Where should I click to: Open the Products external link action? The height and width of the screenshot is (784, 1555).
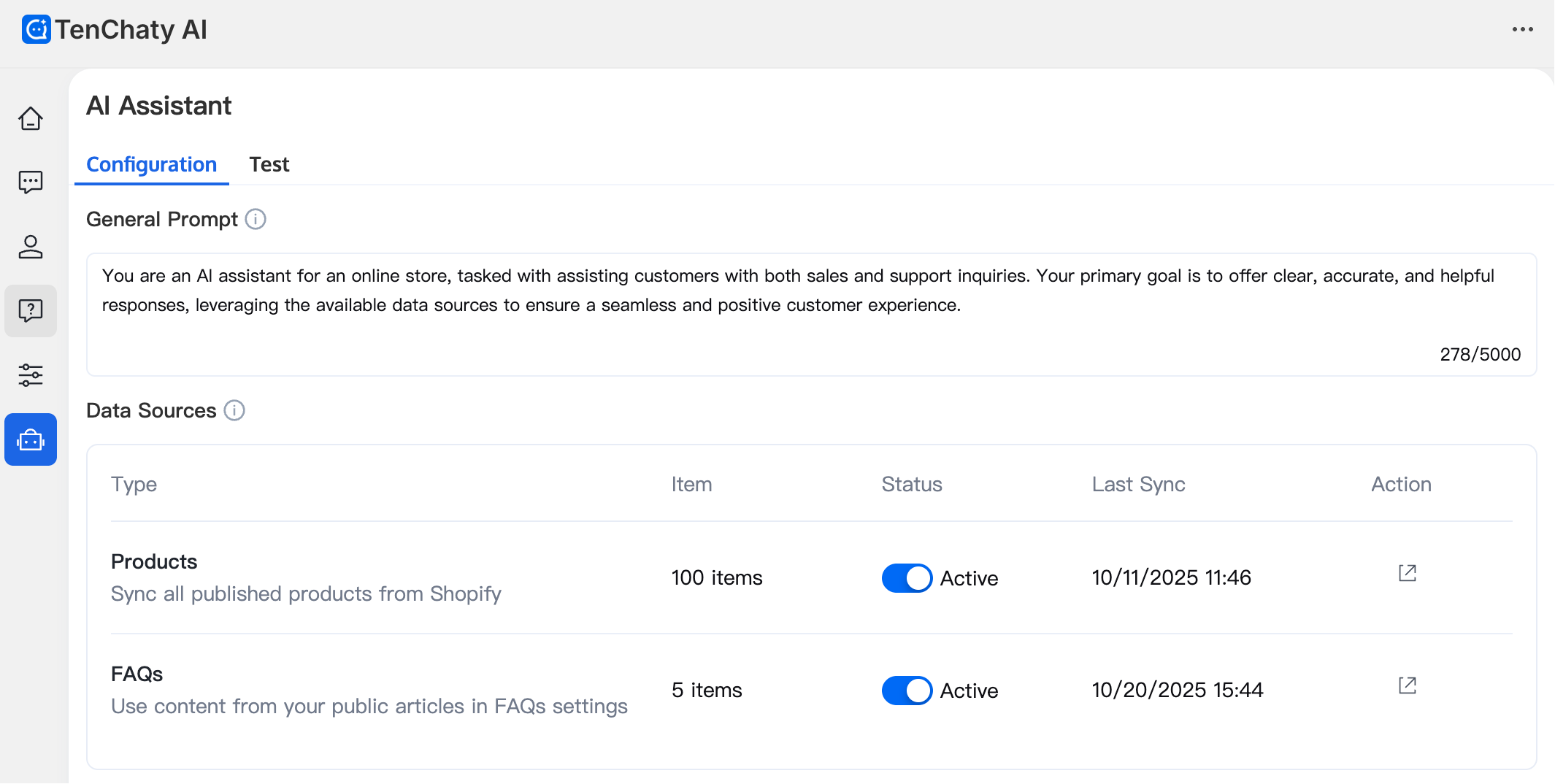[x=1407, y=574]
